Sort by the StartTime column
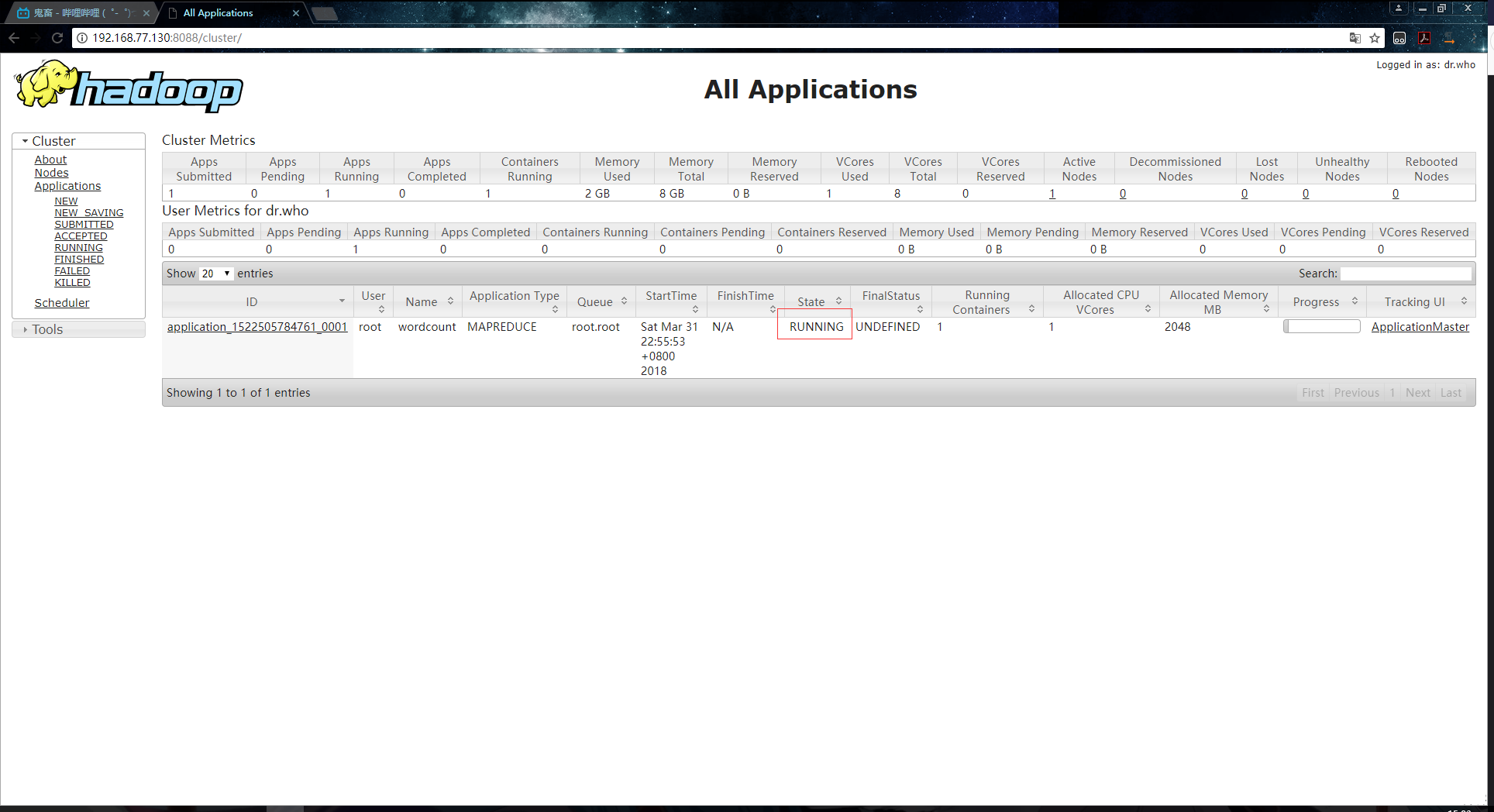The width and height of the screenshot is (1494, 812). point(671,301)
